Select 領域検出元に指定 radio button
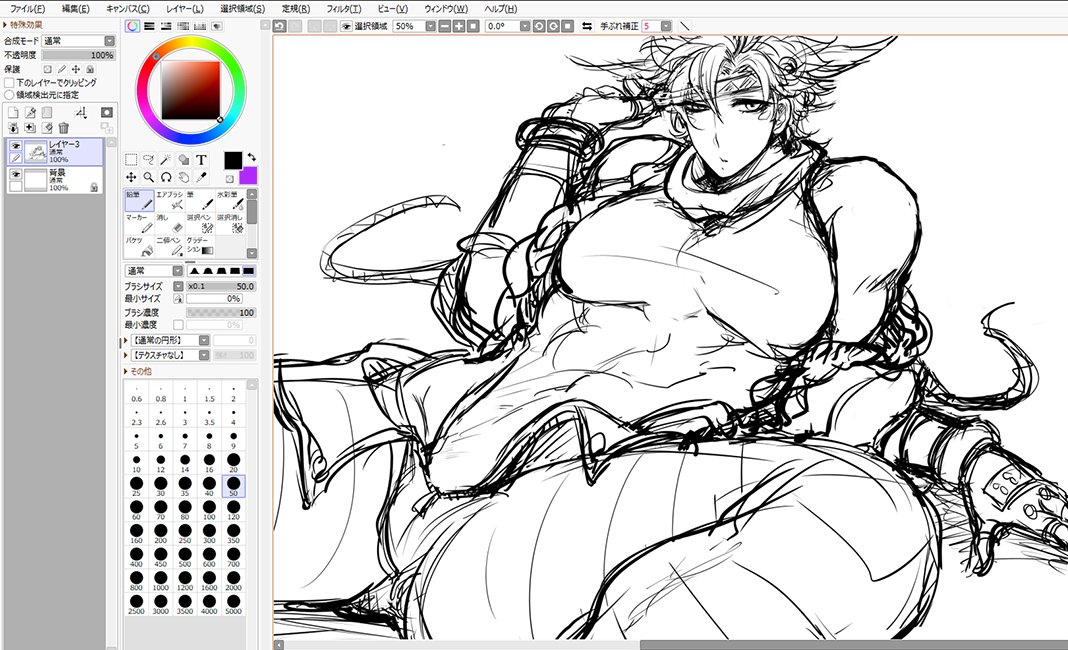The width and height of the screenshot is (1068, 650). coord(9,95)
